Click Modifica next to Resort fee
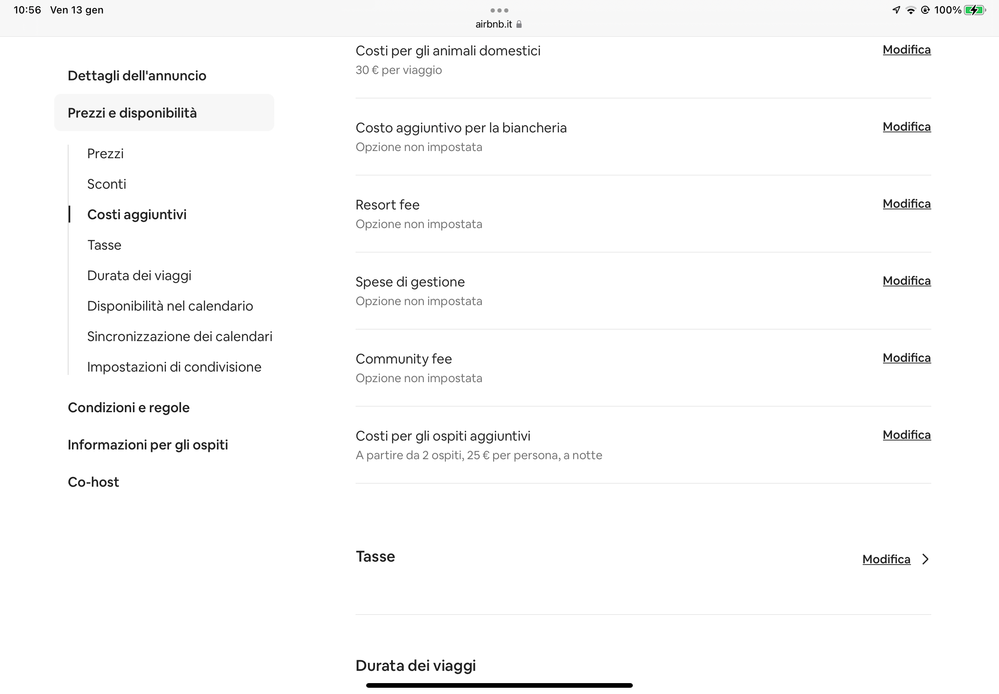999x694 pixels. click(906, 204)
